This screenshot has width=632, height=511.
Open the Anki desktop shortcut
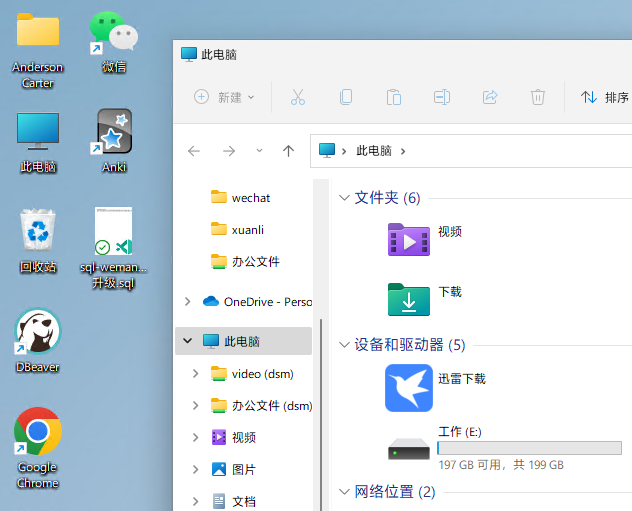coord(114,140)
